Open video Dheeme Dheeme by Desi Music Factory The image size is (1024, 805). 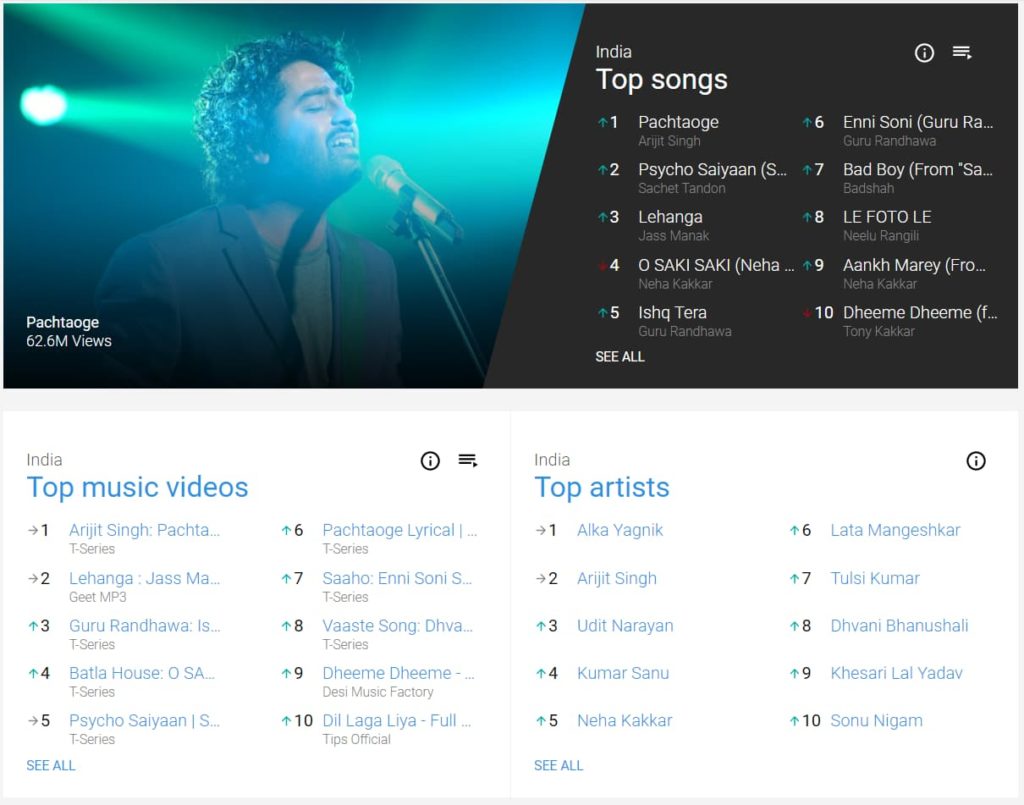tap(398, 673)
